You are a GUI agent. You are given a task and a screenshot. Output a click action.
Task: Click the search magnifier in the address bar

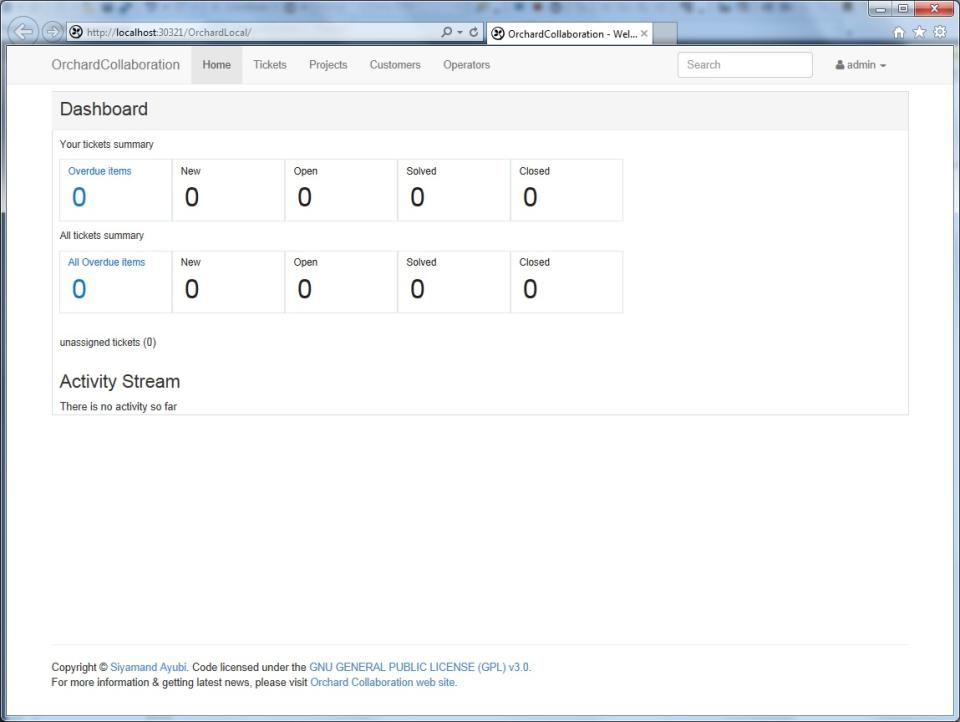click(447, 31)
